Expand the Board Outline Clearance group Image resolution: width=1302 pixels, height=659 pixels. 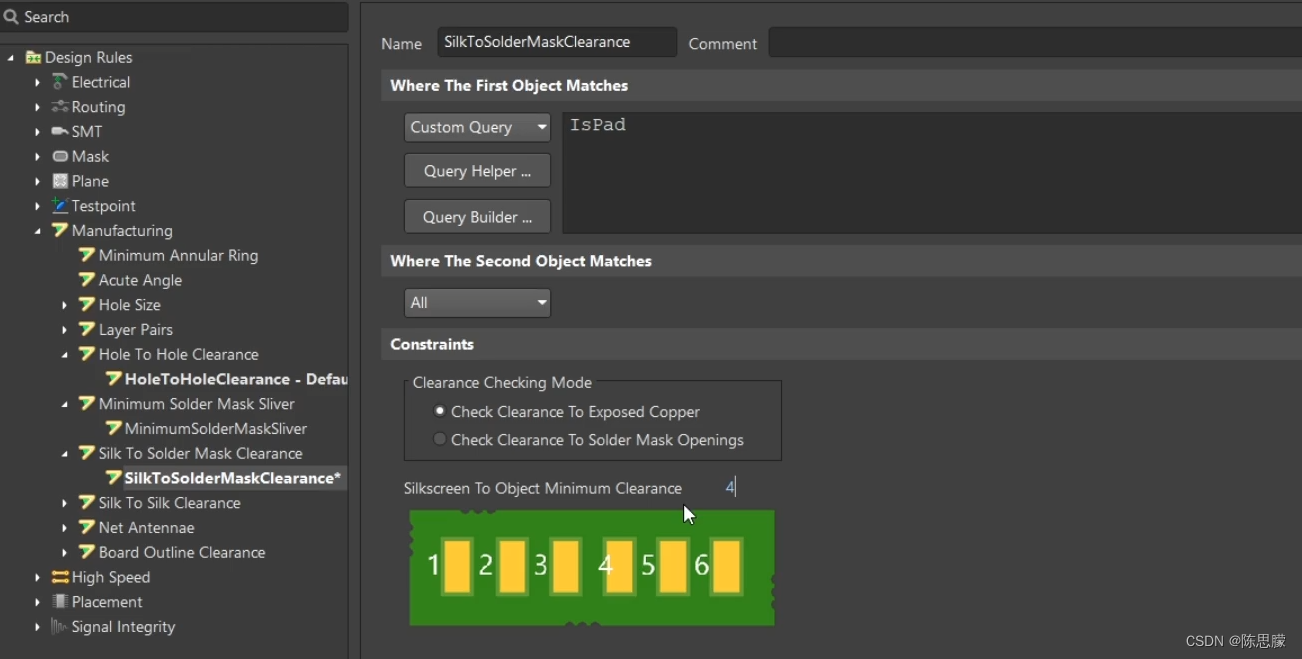click(x=65, y=552)
